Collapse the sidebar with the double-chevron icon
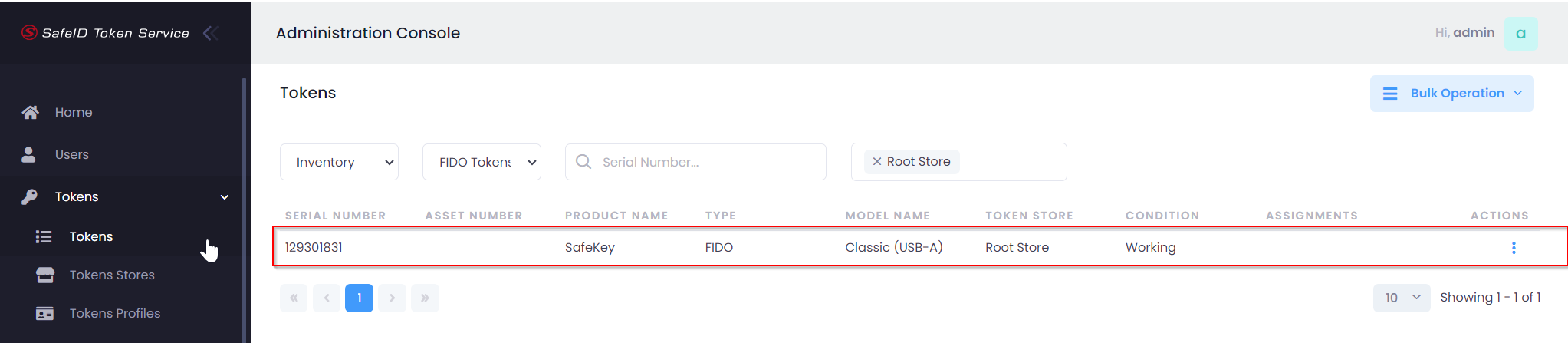This screenshot has height=343, width=1568. tap(211, 33)
